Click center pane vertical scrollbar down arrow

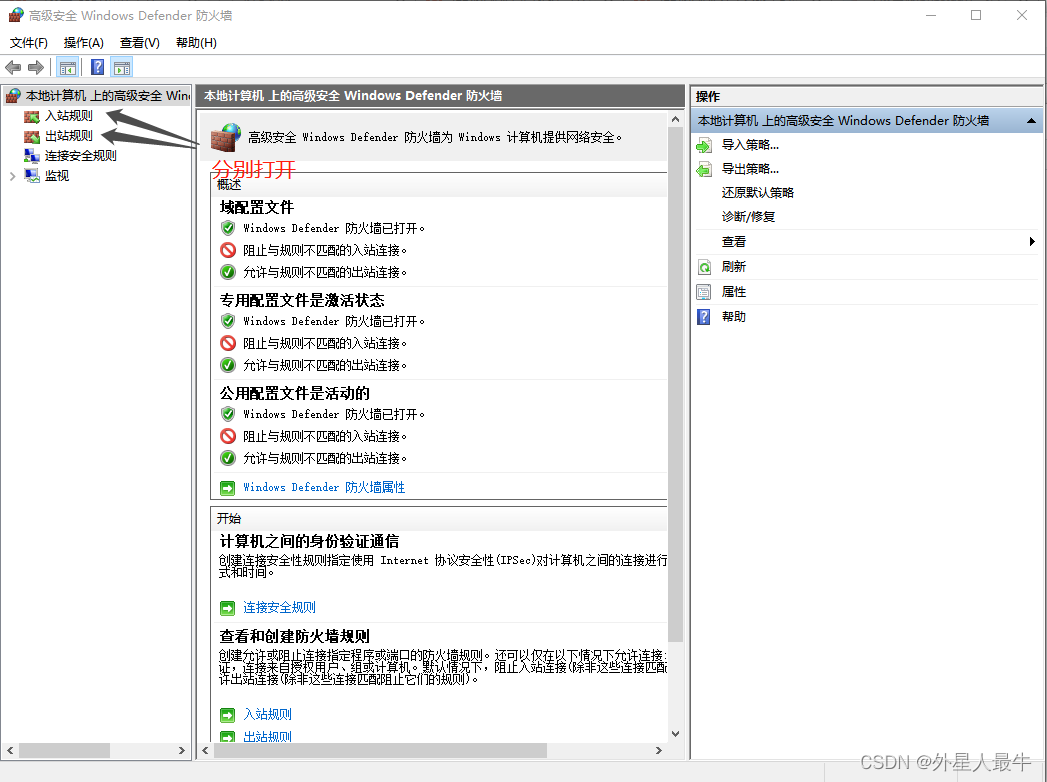pyautogui.click(x=675, y=734)
